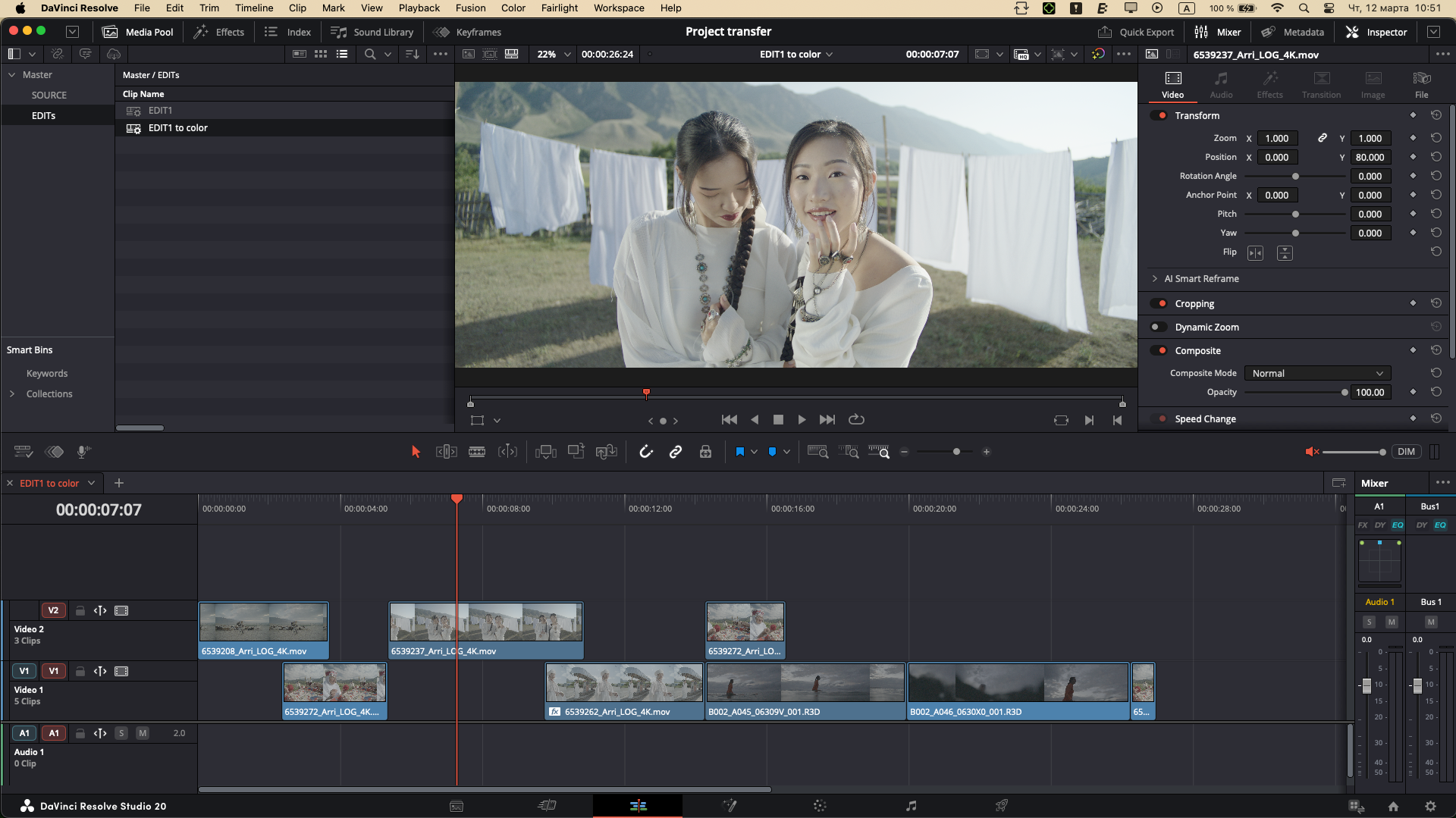Open the Effects library
The height and width of the screenshot is (818, 1456).
click(x=218, y=32)
